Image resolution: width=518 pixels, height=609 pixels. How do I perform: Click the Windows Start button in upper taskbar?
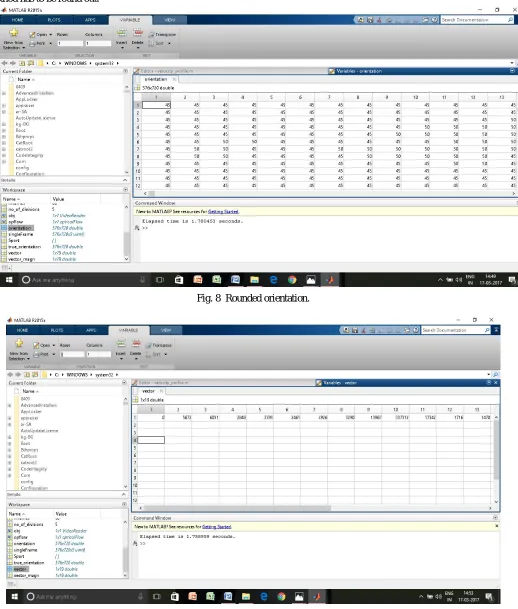pyautogui.click(x=9, y=280)
